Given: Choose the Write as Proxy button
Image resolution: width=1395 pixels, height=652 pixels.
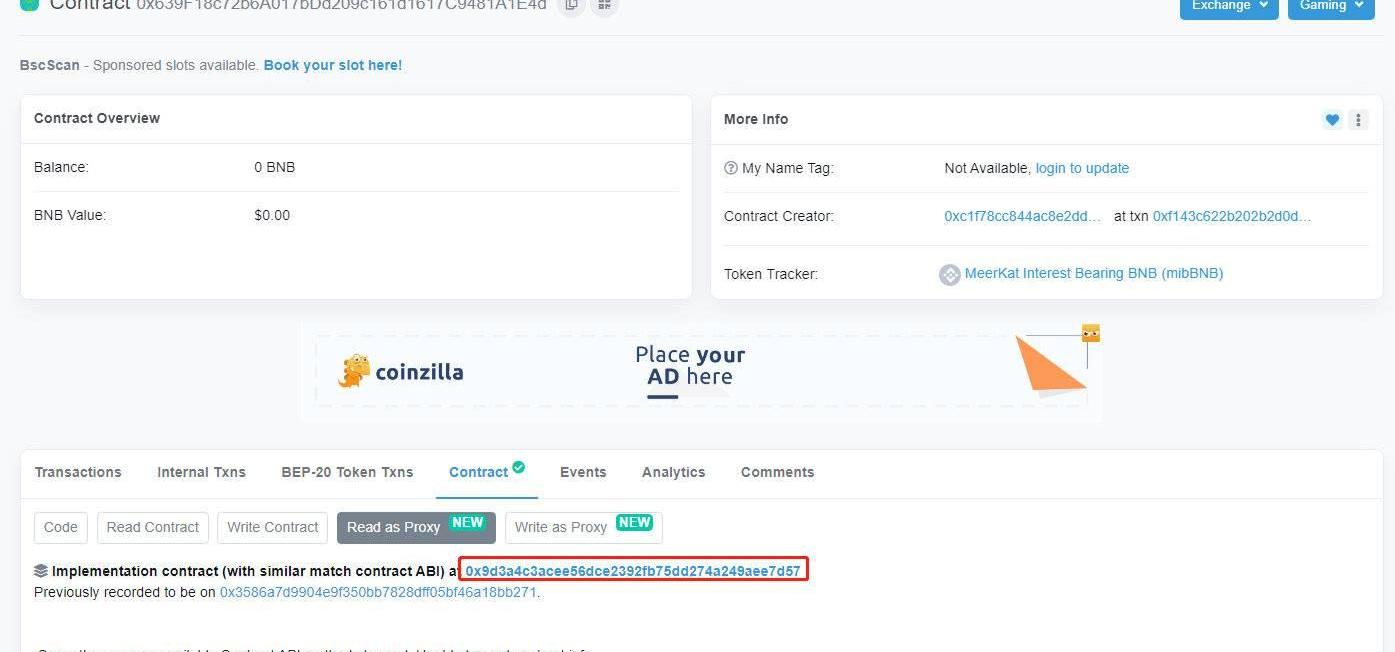Looking at the screenshot, I should [584, 527].
